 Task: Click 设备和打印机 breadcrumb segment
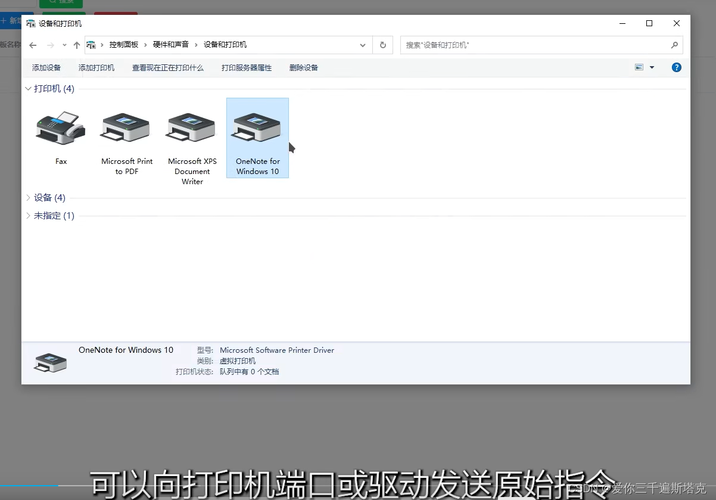click(x=225, y=45)
